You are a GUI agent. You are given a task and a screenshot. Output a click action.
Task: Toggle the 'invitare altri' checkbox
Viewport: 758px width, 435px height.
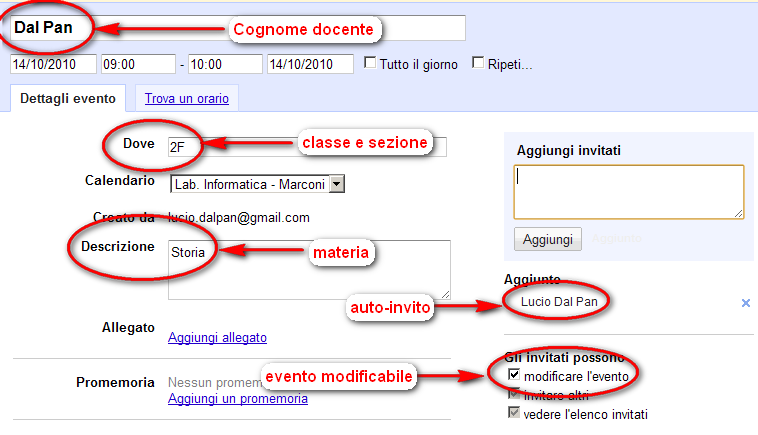click(514, 395)
